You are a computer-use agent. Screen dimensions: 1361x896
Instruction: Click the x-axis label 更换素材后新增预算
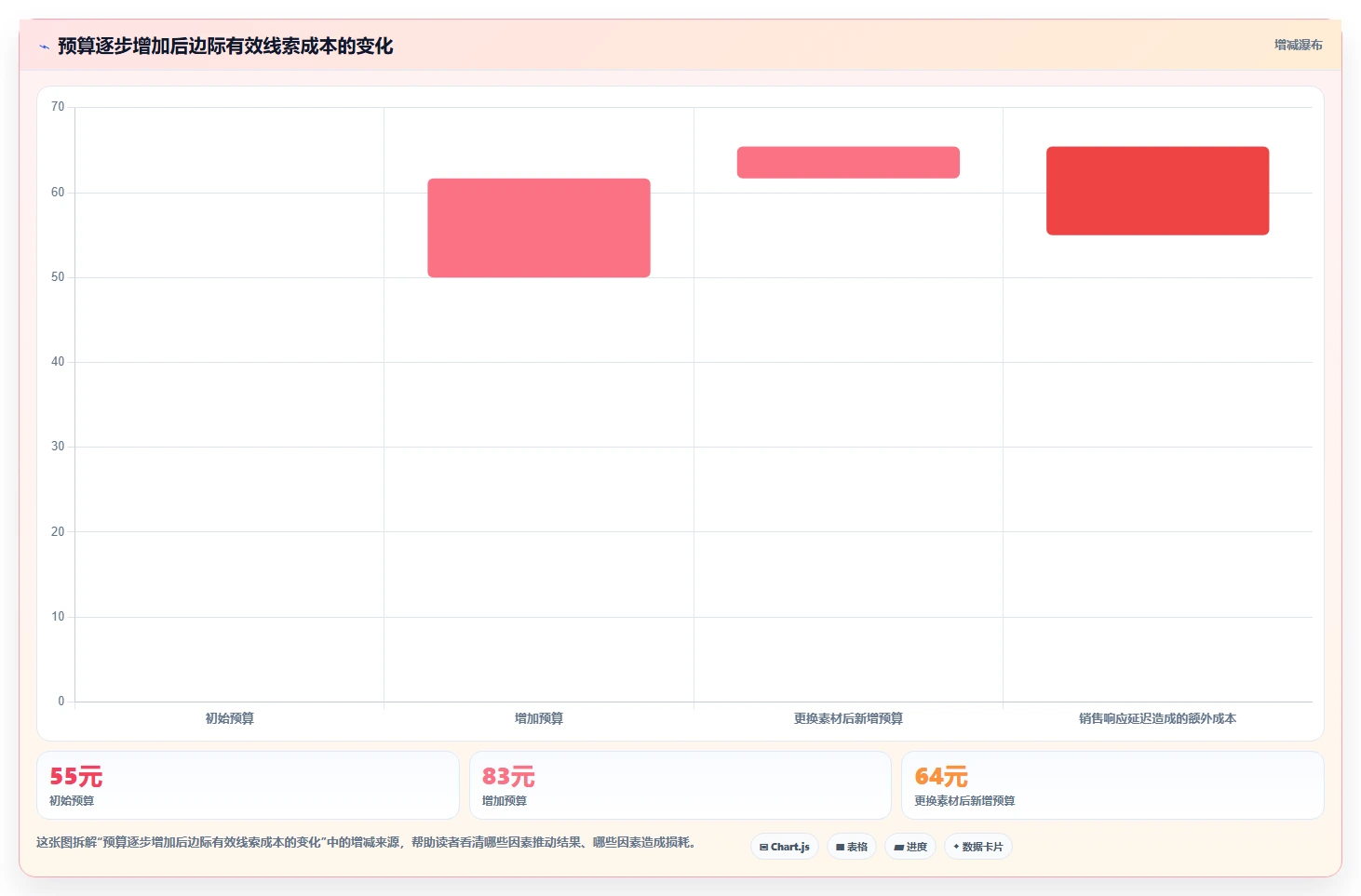[x=848, y=718]
